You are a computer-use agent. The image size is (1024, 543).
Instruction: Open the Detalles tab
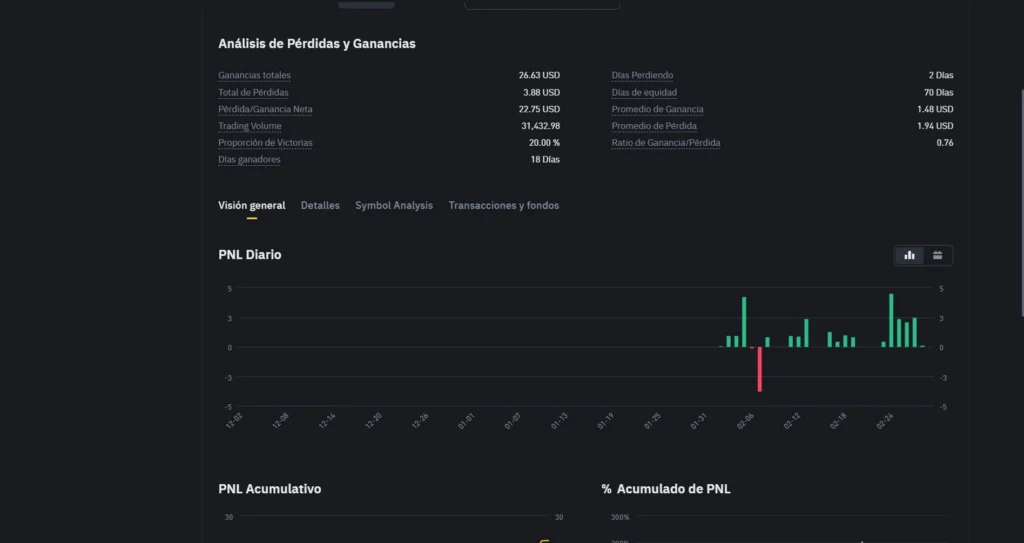320,205
